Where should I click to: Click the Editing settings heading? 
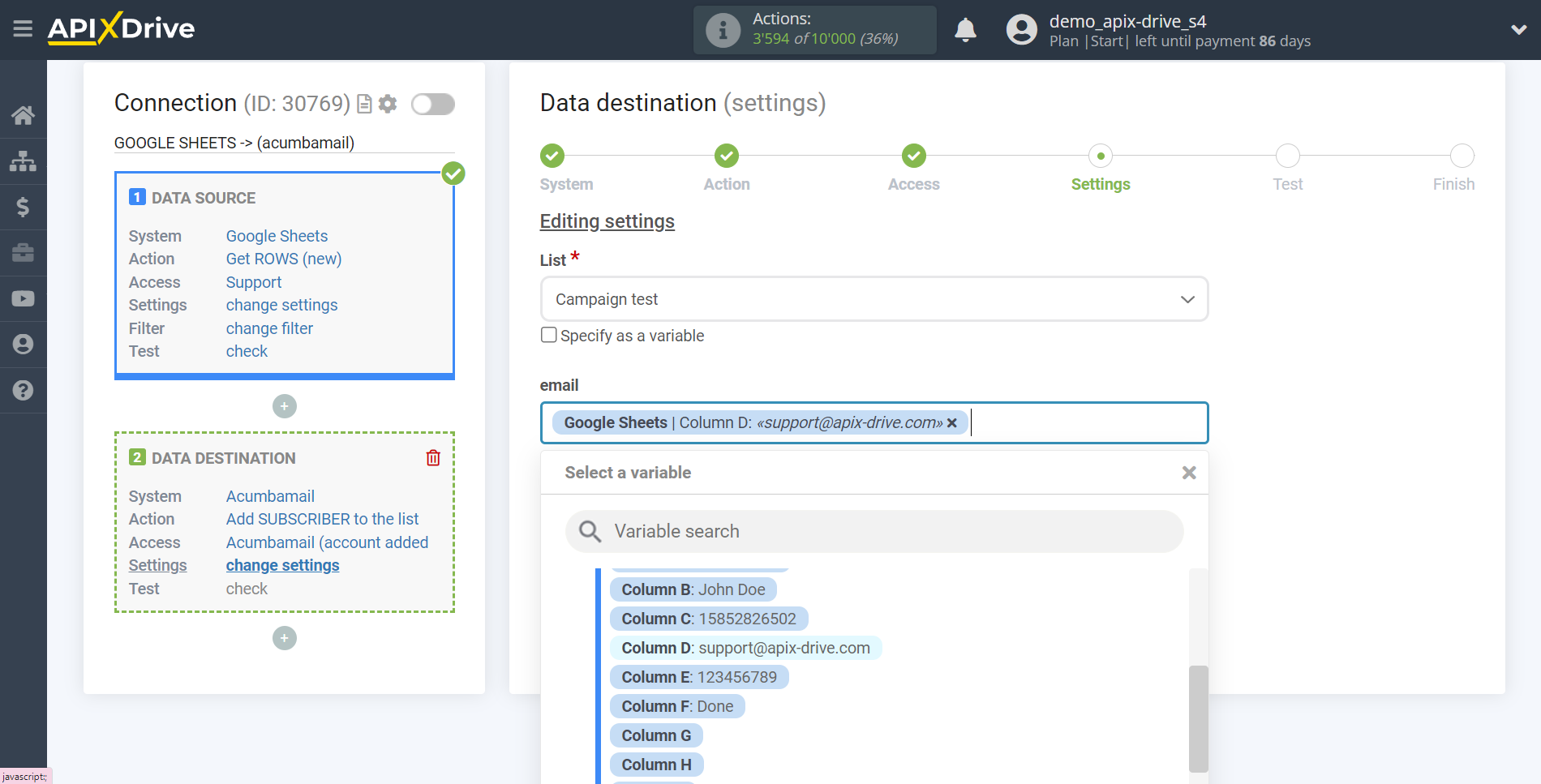(x=607, y=221)
